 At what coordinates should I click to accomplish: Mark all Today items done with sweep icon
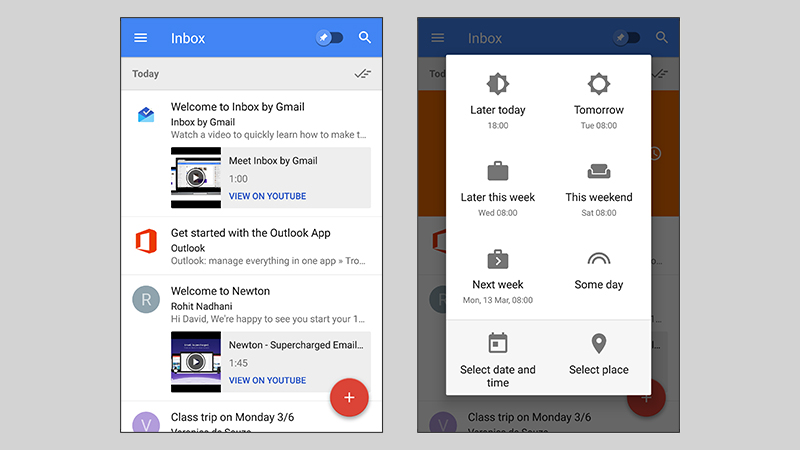coord(363,74)
